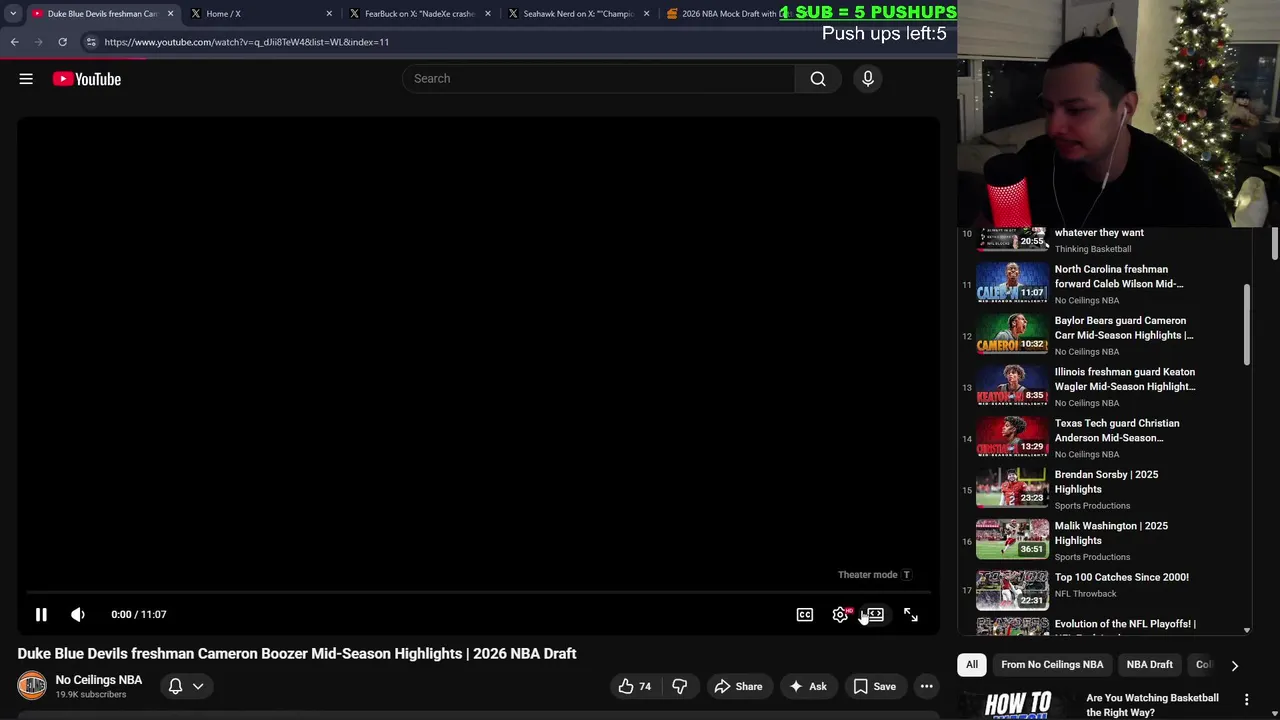This screenshot has width=1280, height=720.
Task: Open the YouTube guide hamburger menu
Action: 26,79
